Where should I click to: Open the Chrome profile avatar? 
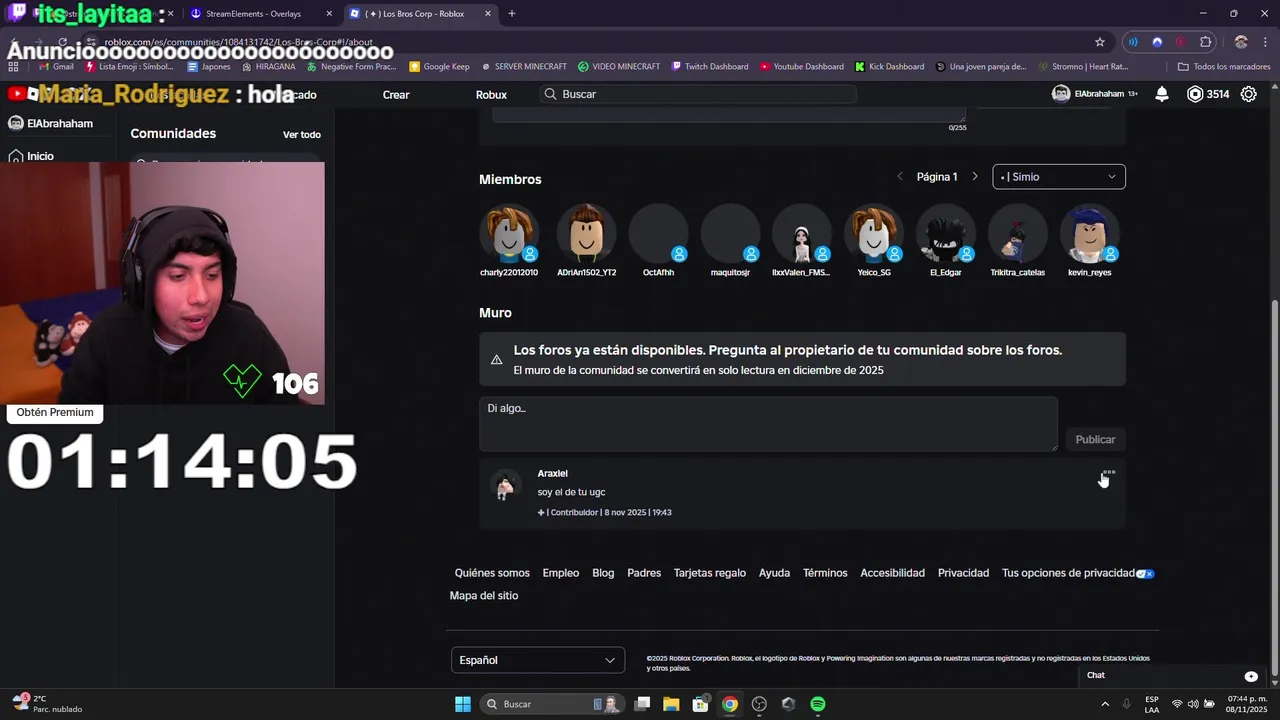[1241, 42]
